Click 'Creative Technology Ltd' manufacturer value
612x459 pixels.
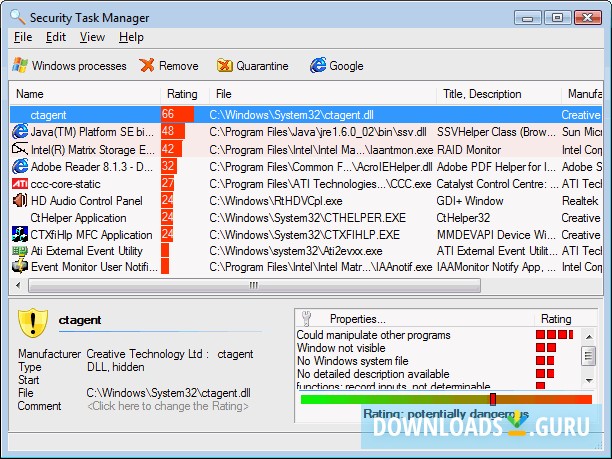click(145, 354)
